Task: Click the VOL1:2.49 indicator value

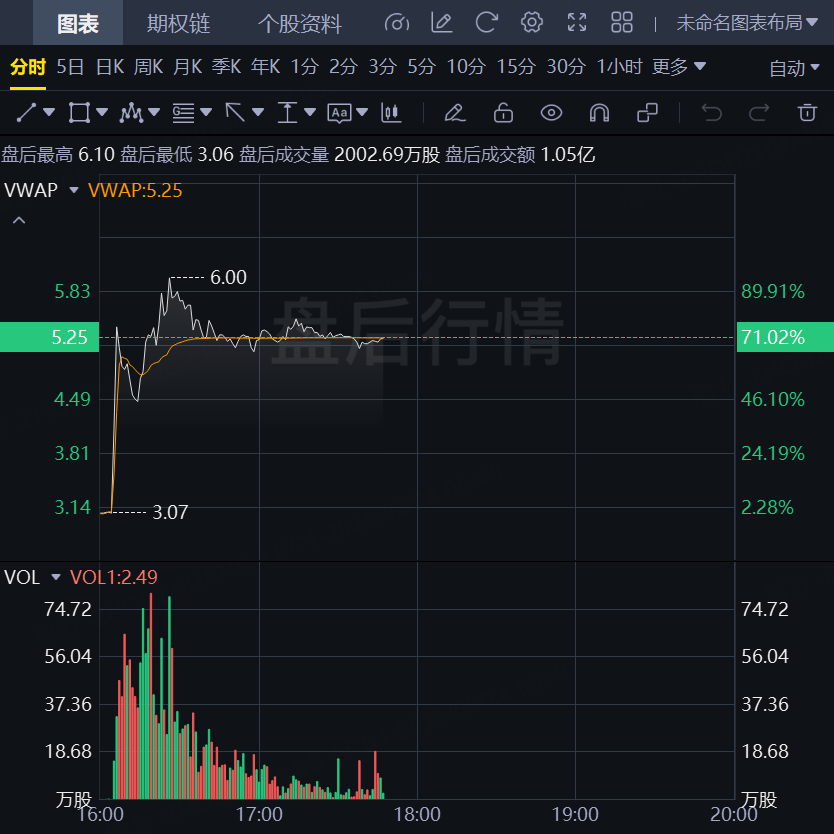Action: click(x=114, y=577)
